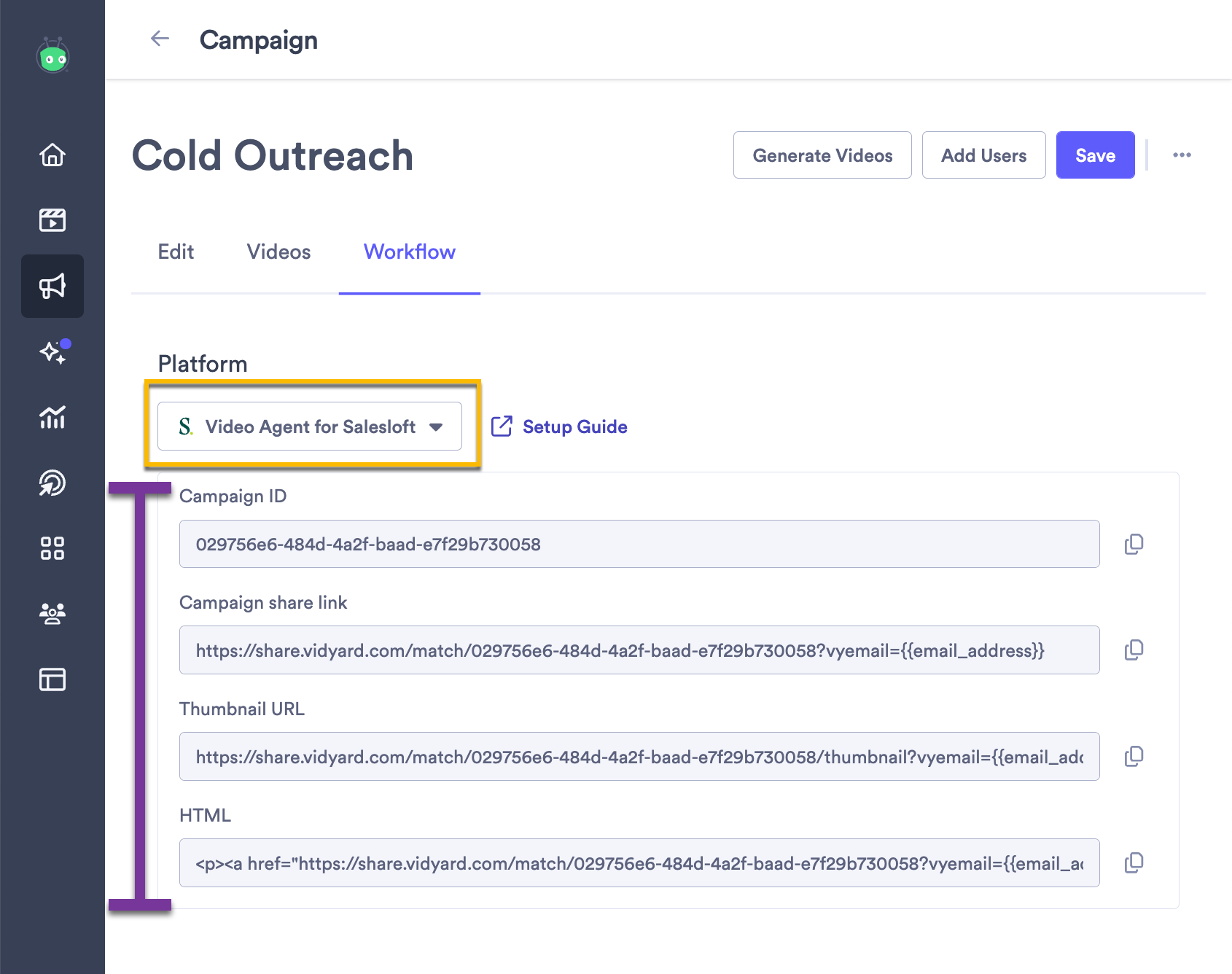Click the Generate Videos button
The height and width of the screenshot is (974, 1232).
[822, 155]
